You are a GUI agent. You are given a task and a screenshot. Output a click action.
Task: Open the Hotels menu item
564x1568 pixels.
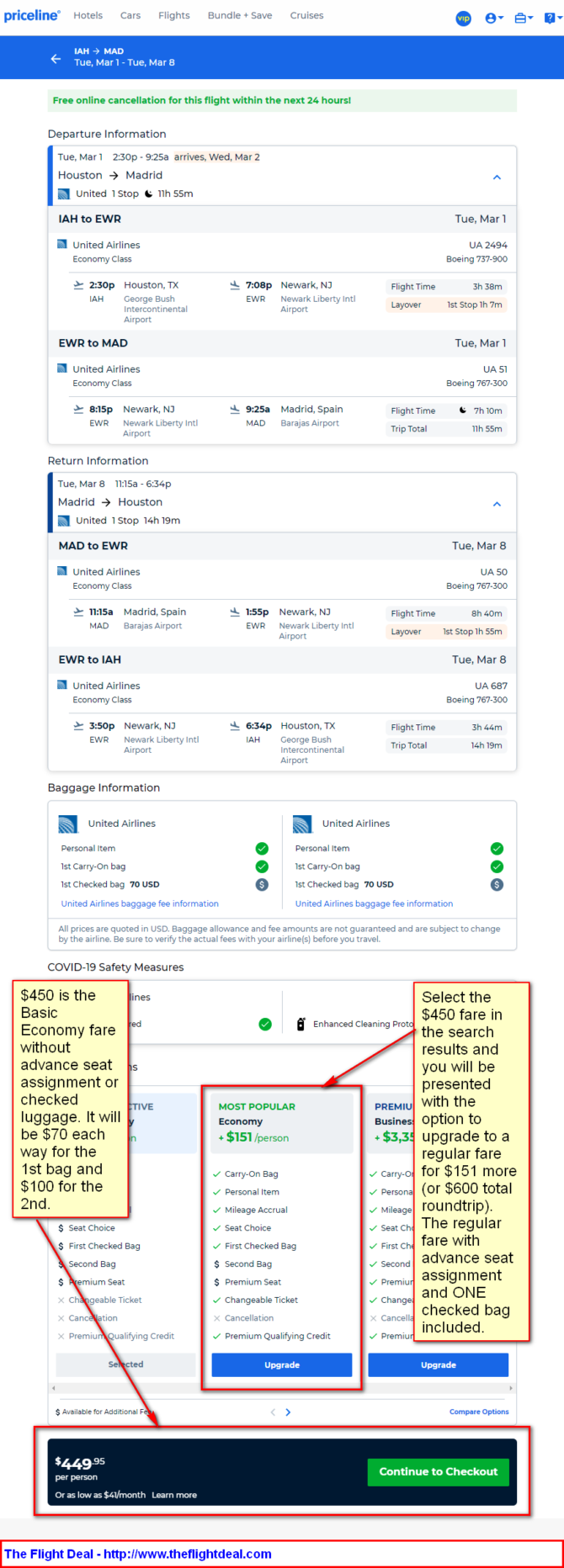[88, 15]
